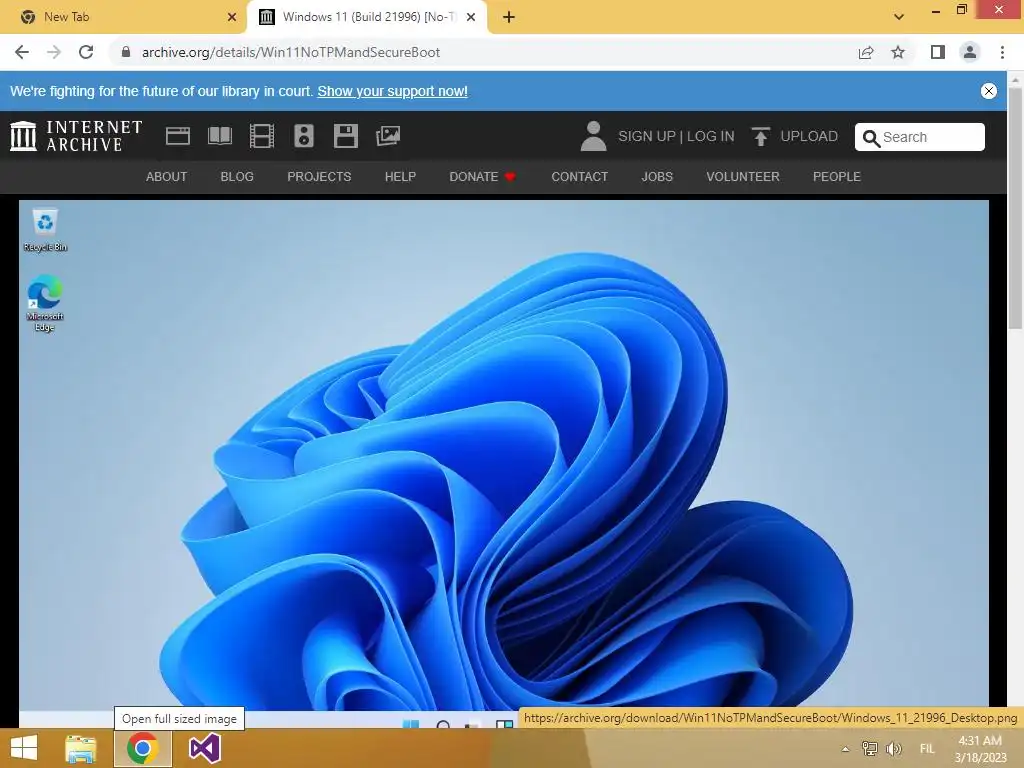The height and width of the screenshot is (768, 1024).
Task: Open the network icon in the system tray
Action: click(x=869, y=748)
